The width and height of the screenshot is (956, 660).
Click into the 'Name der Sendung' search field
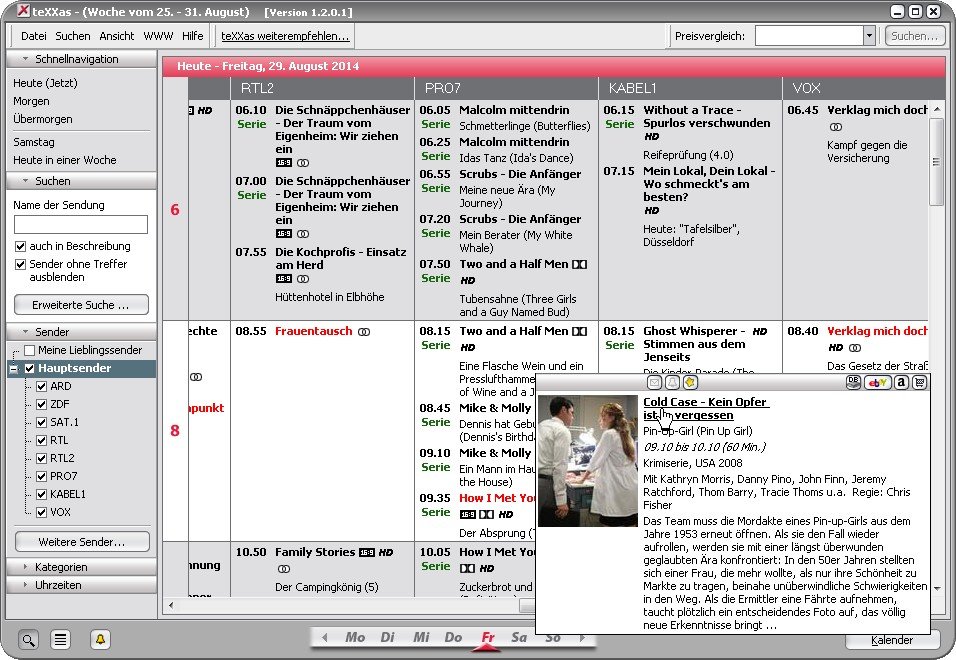[80, 224]
